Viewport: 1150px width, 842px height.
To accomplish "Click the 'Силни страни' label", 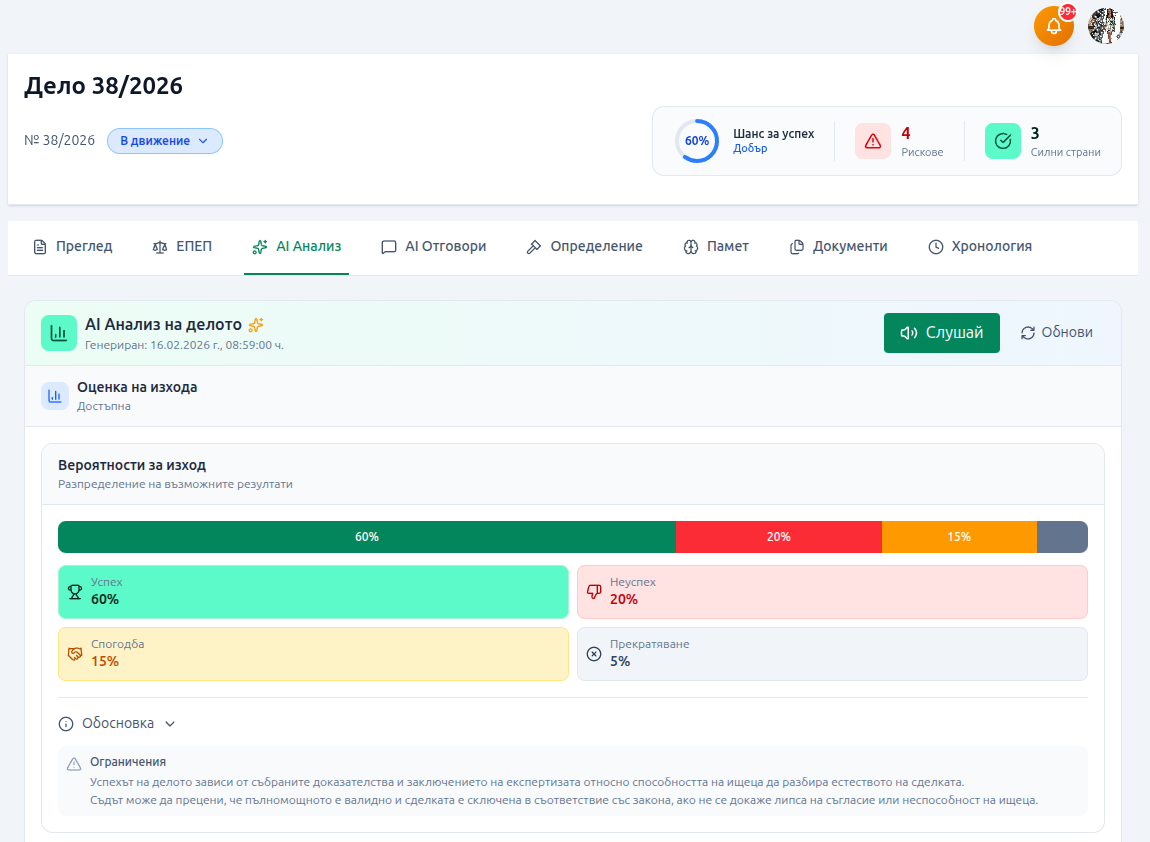I will point(1066,153).
